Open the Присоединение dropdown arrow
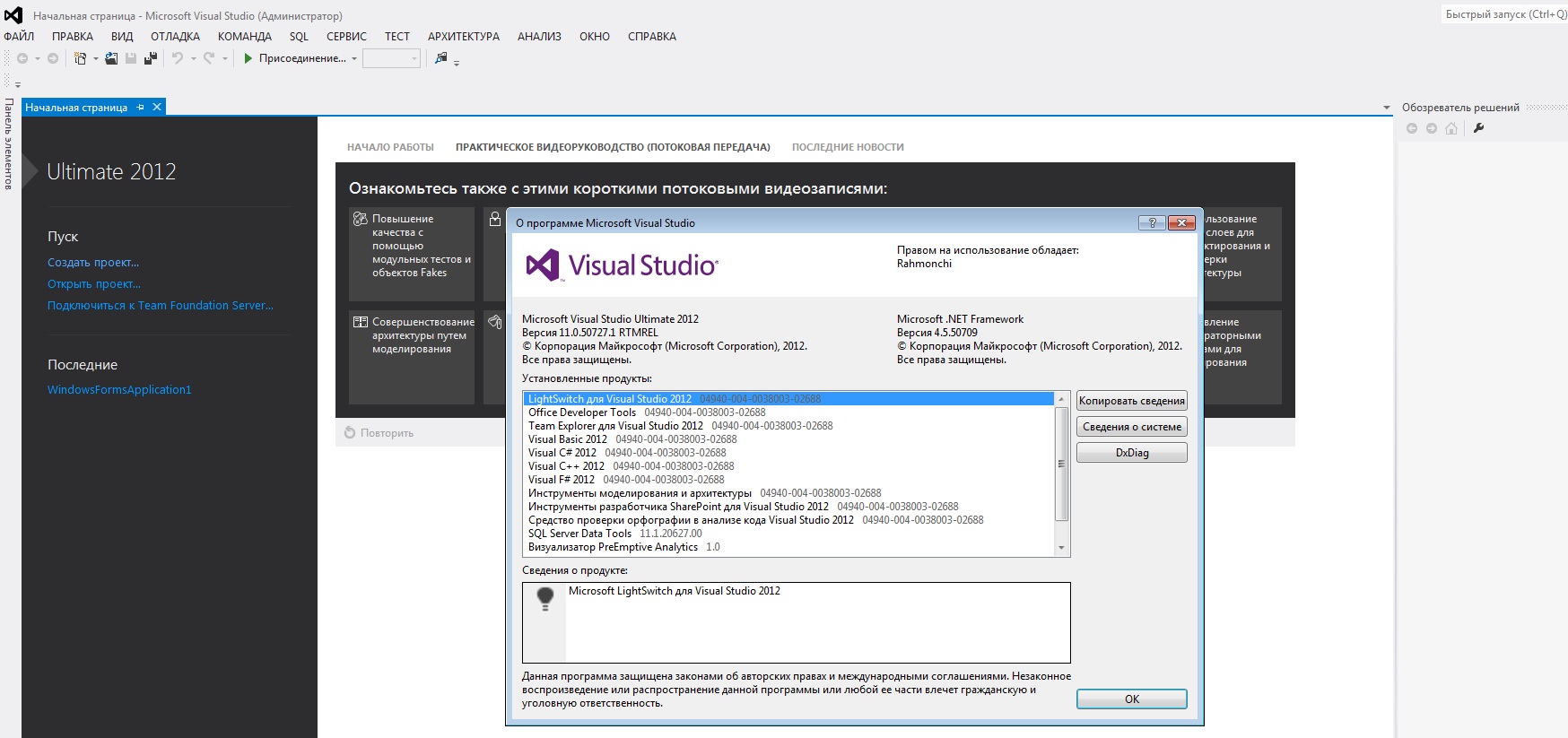This screenshot has width=1568, height=738. 354,59
